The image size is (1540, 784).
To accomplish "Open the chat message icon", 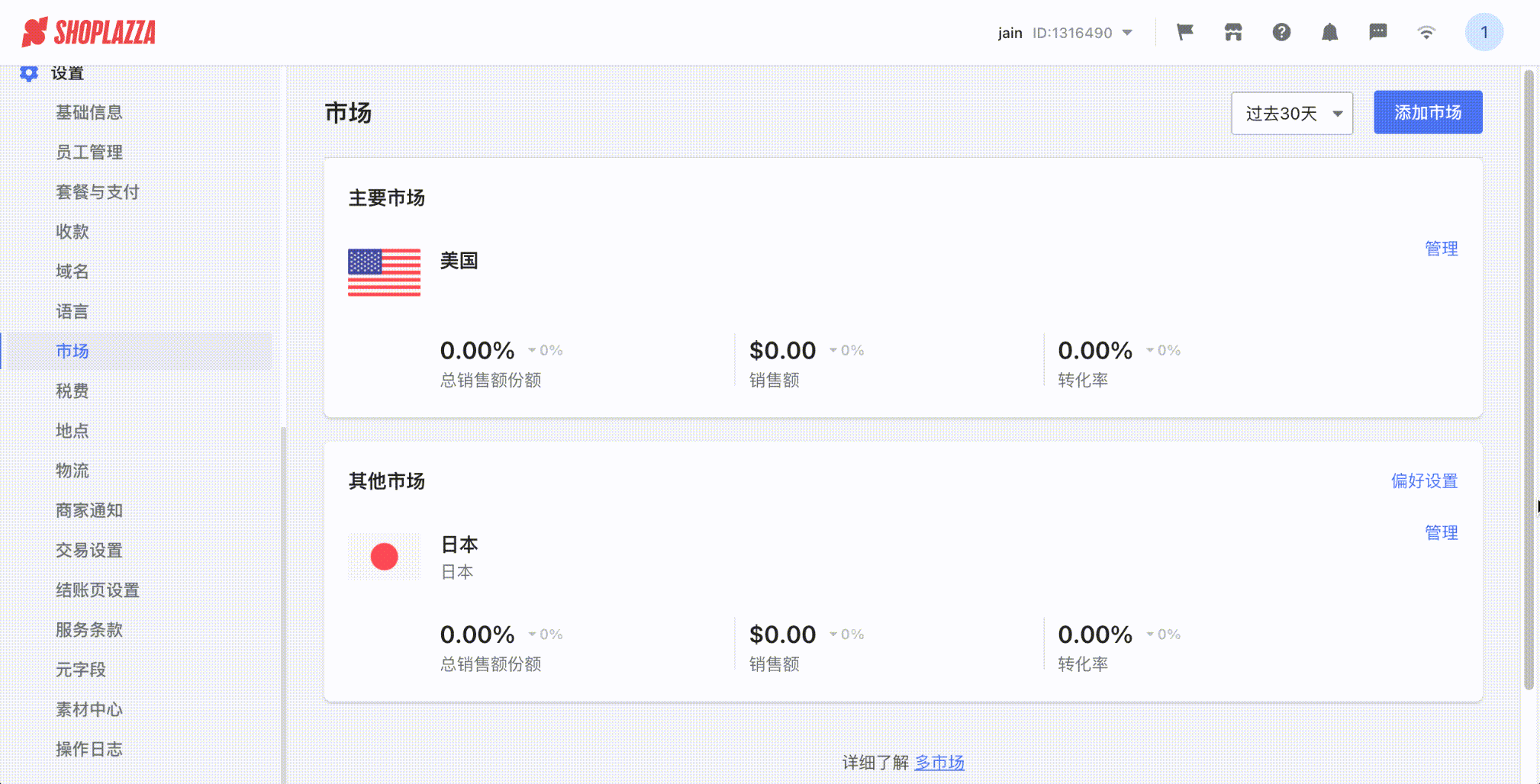I will pyautogui.click(x=1378, y=32).
